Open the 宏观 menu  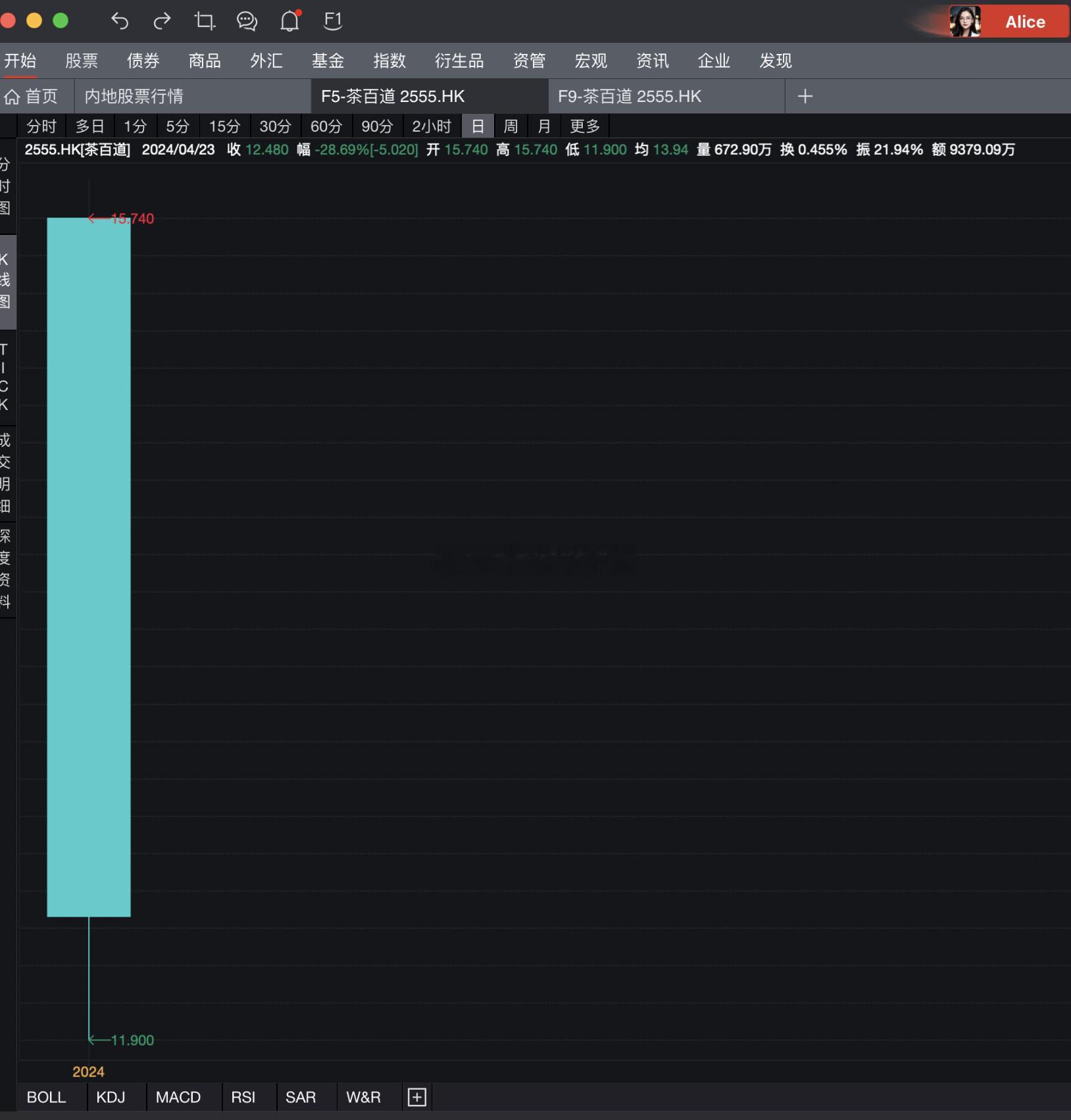click(x=591, y=61)
